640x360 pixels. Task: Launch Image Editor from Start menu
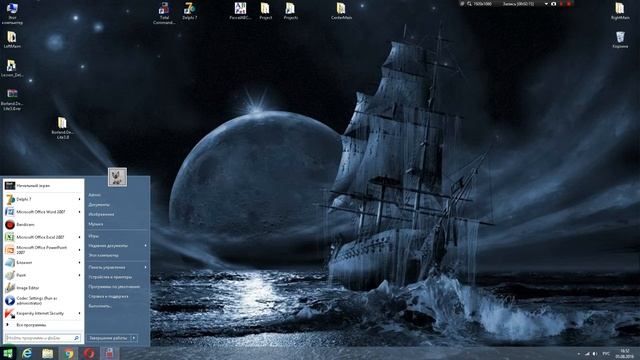click(43, 288)
